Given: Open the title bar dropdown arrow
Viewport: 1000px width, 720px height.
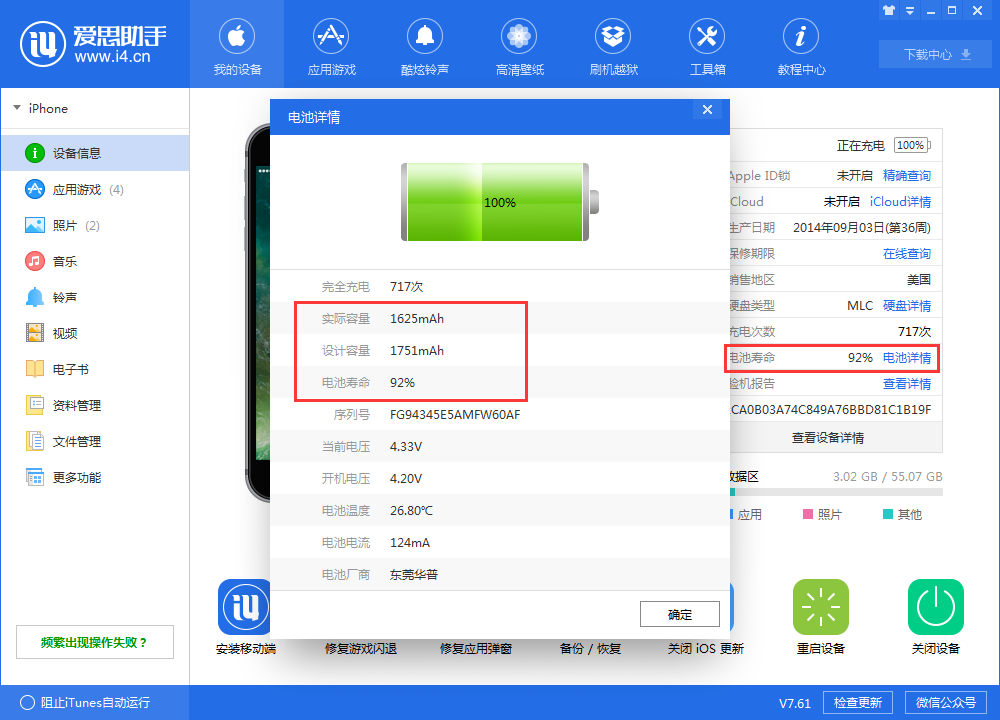Looking at the screenshot, I should pyautogui.click(x=908, y=10).
